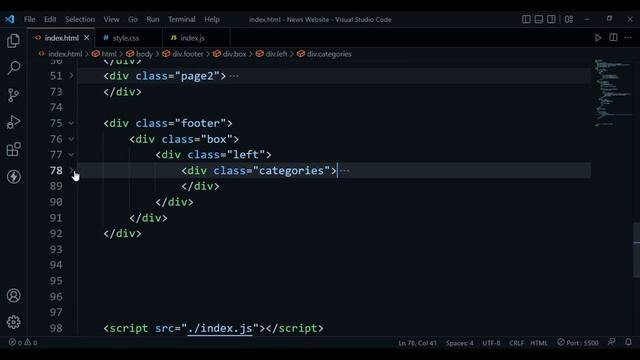Place cursor on closing div at line 92

(x=122, y=233)
